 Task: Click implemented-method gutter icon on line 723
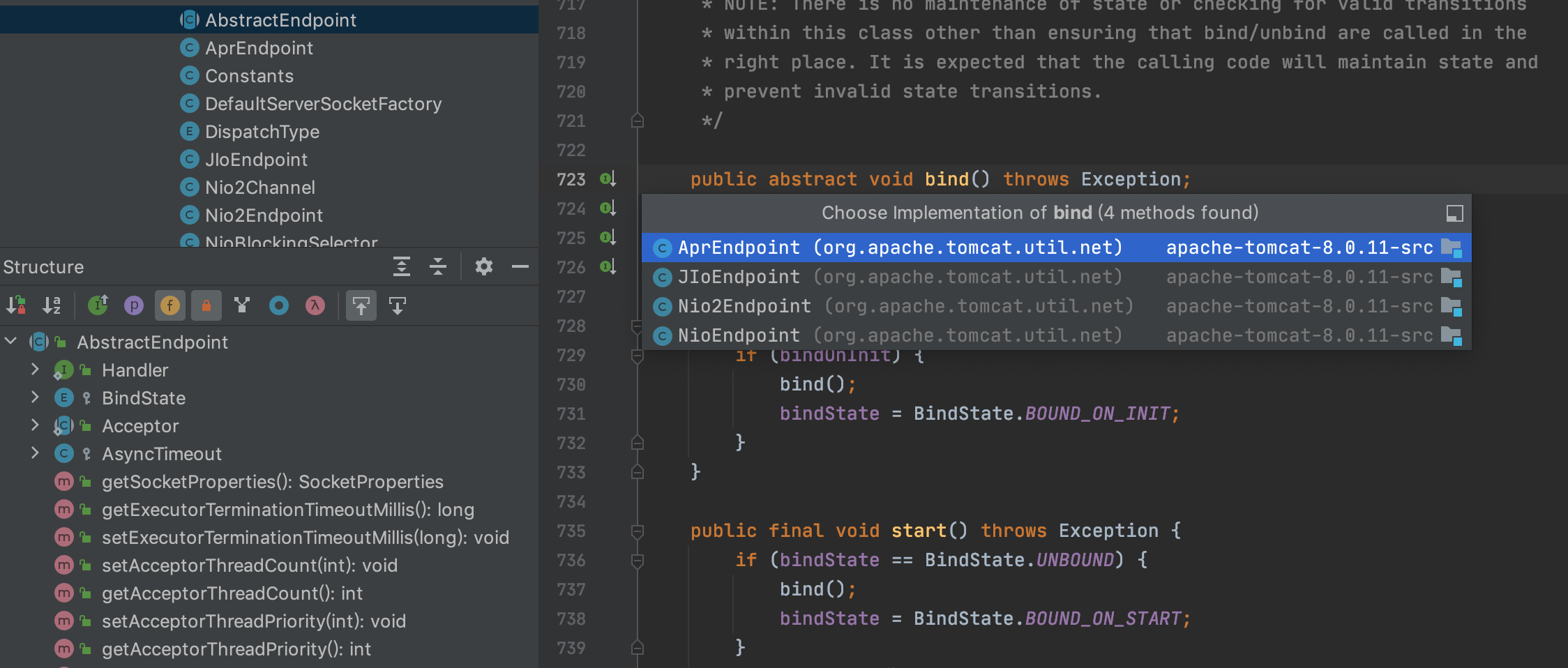[608, 179]
